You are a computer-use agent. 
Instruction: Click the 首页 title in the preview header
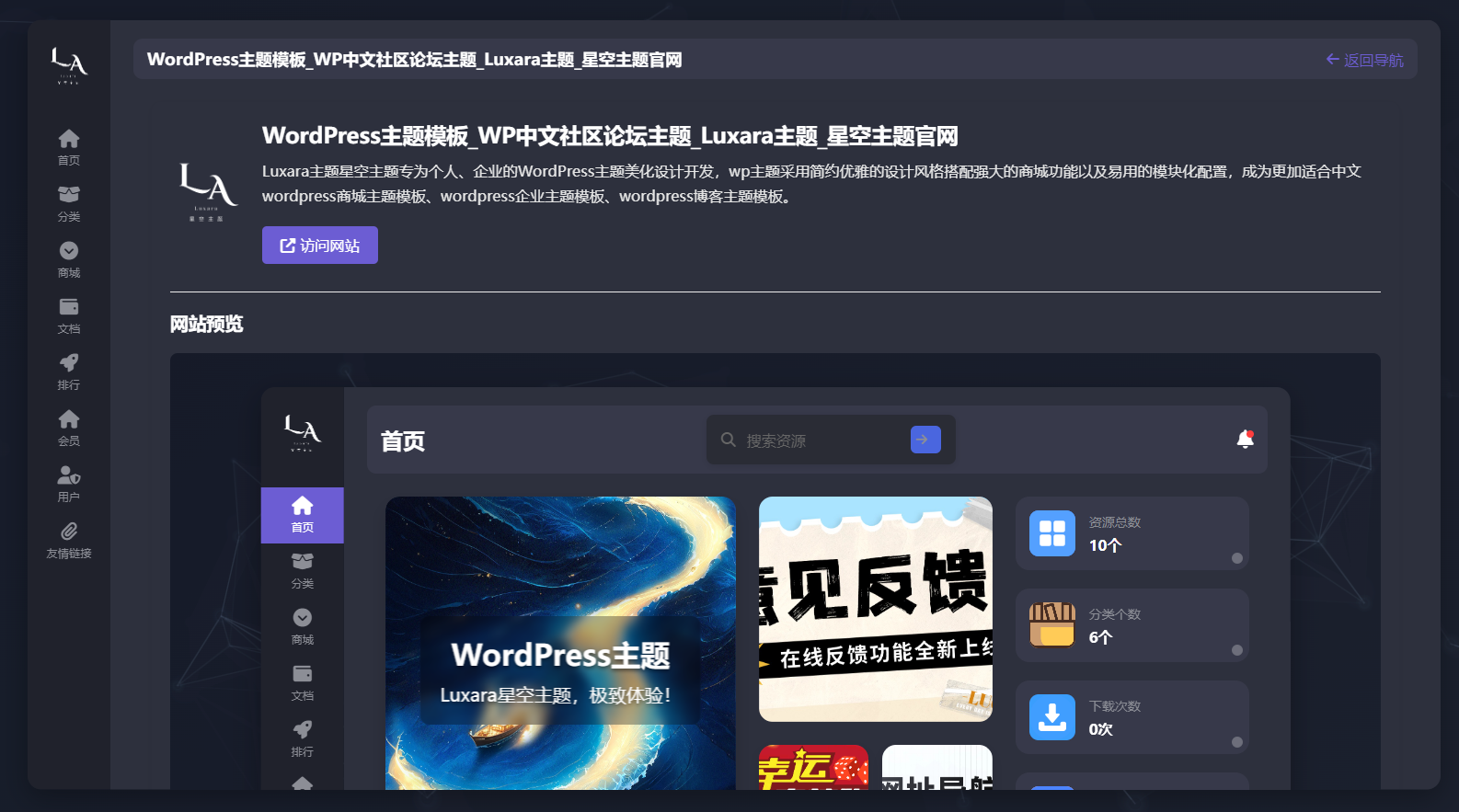tap(403, 441)
